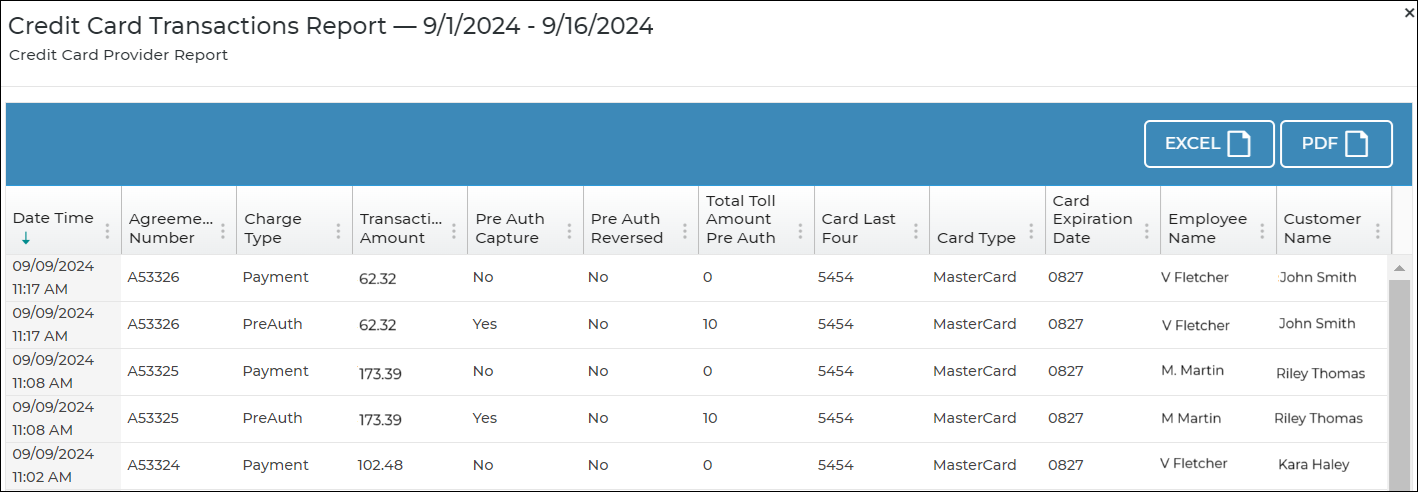Open the Pre Auth Reversed column options
Viewport: 1418px width, 492px height.
(685, 231)
